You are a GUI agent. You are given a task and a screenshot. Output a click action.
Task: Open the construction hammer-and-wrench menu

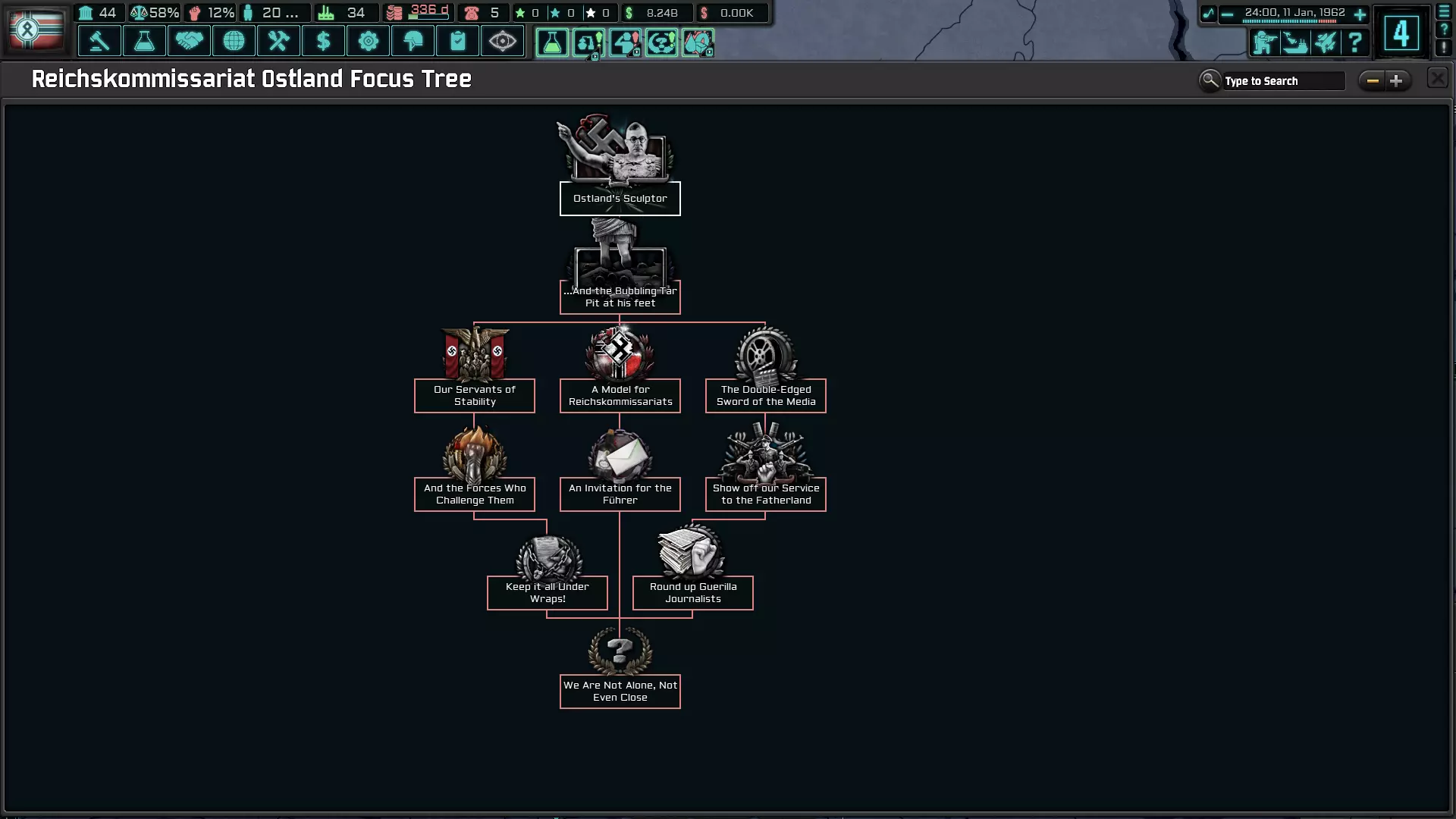coord(278,41)
